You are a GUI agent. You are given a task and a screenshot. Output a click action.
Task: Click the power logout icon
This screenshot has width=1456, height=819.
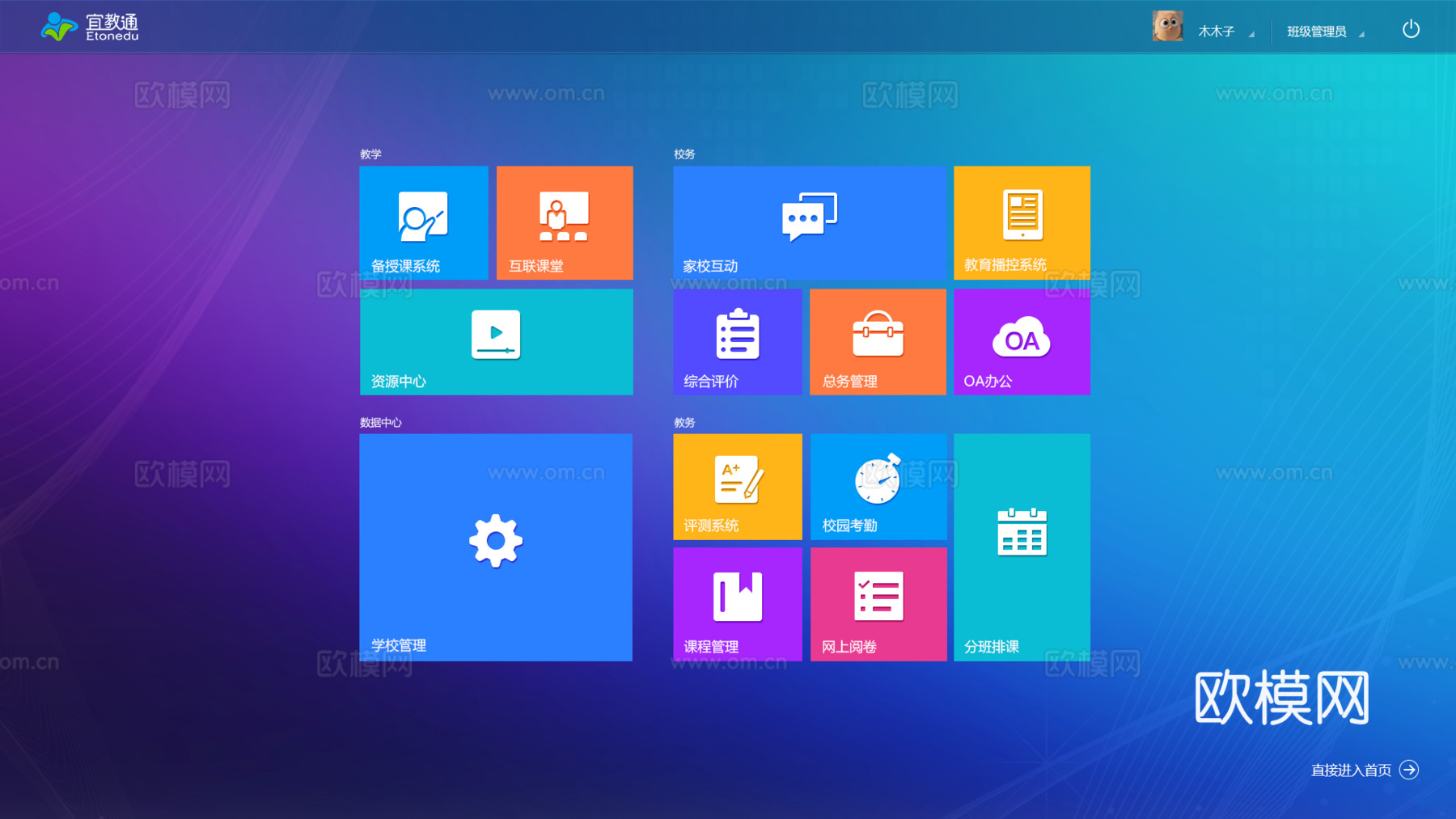tap(1411, 30)
